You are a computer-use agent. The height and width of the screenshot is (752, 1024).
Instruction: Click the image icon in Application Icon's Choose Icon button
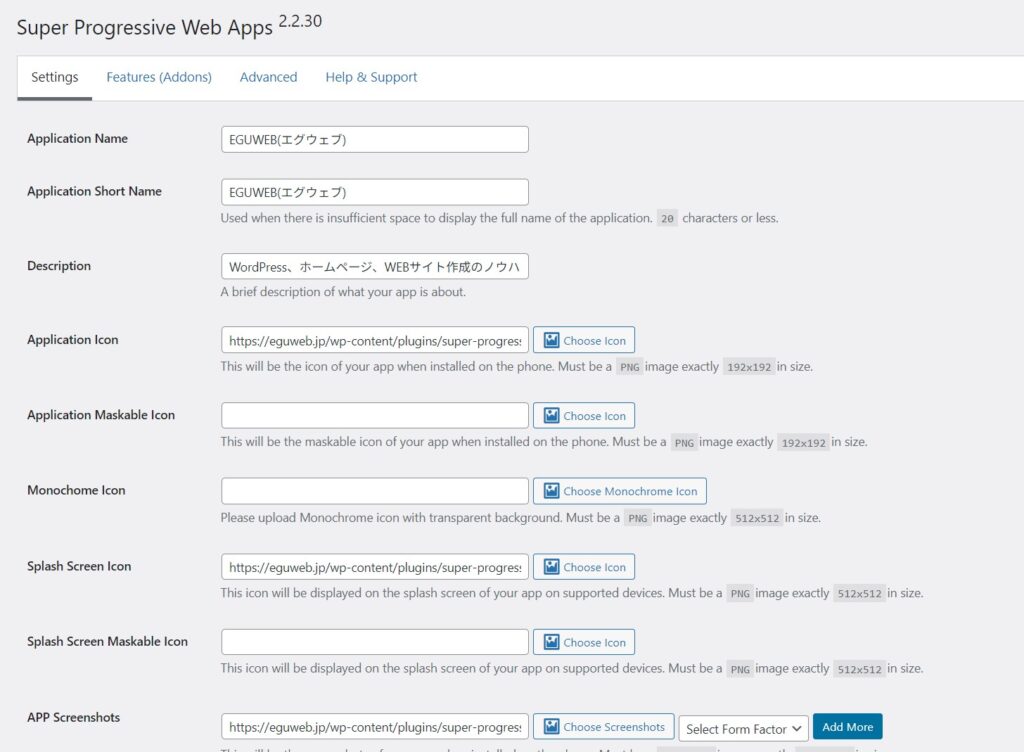[550, 341]
